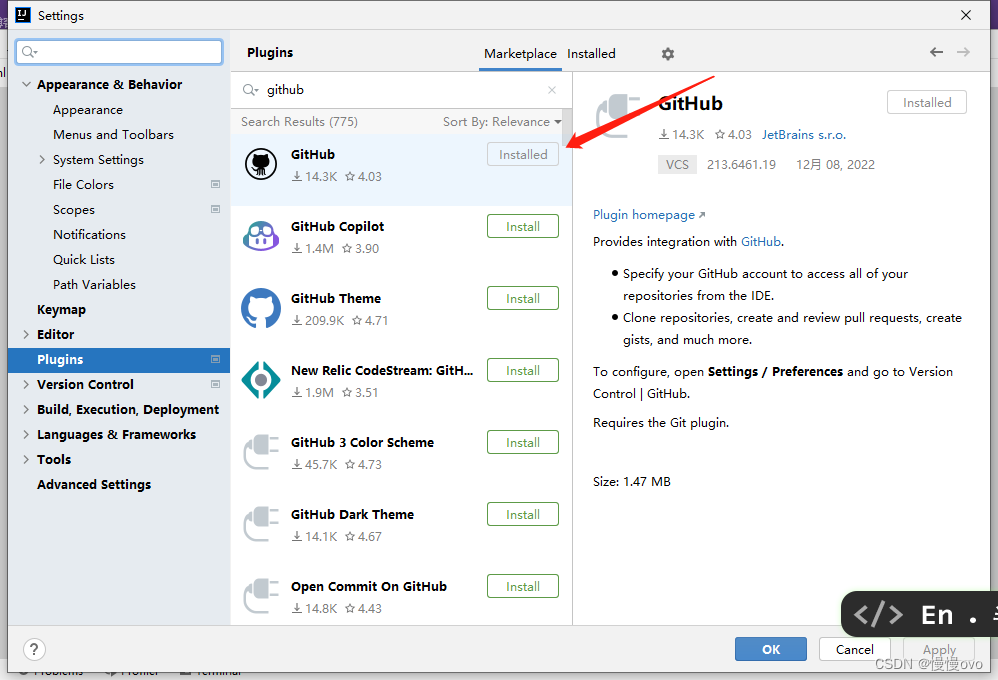The height and width of the screenshot is (680, 998).
Task: Click the project-level icon beside File Colors
Action: [x=215, y=184]
